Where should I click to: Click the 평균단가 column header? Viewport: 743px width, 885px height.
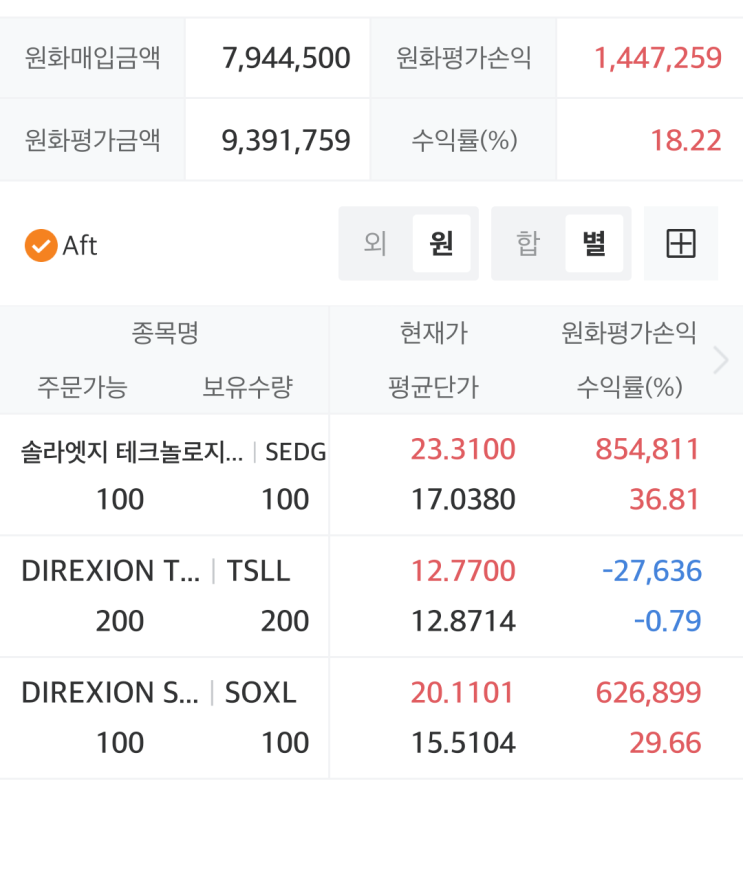(433, 387)
